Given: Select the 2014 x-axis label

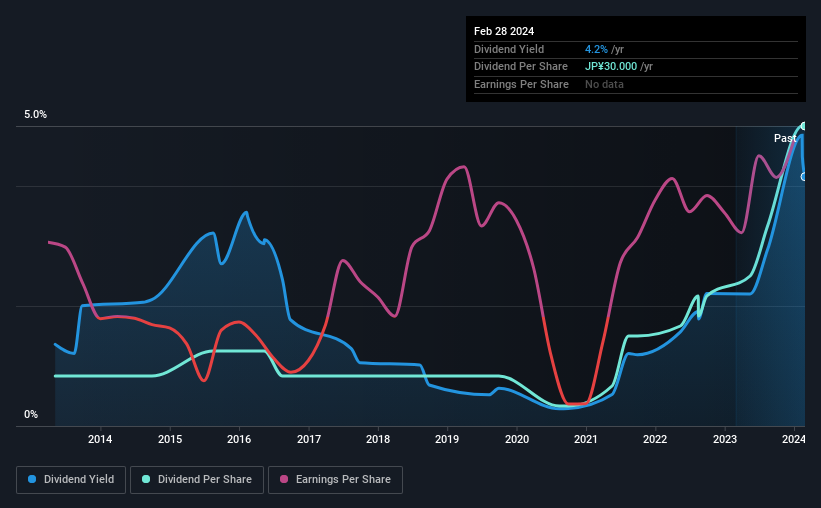Looking at the screenshot, I should click(100, 439).
